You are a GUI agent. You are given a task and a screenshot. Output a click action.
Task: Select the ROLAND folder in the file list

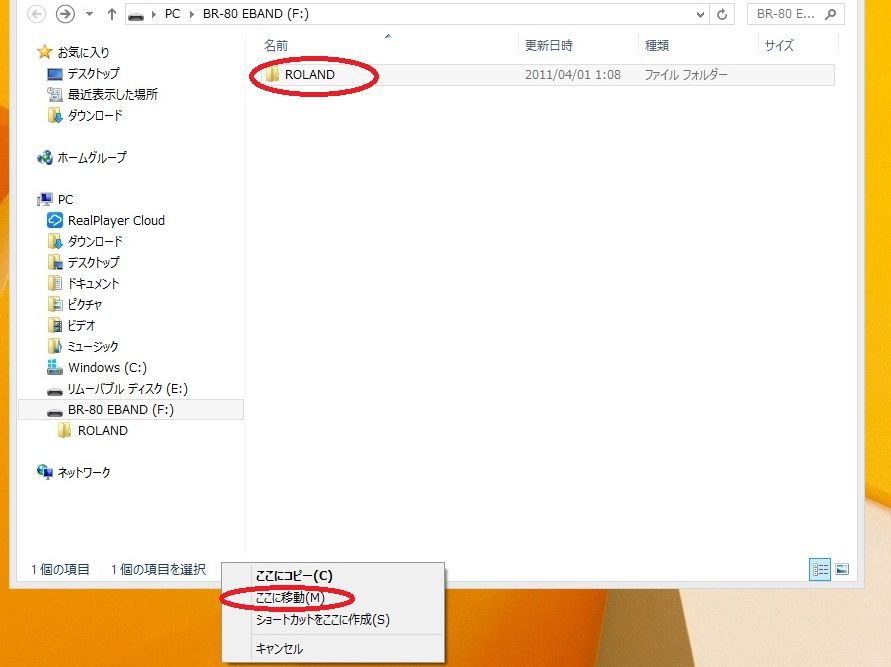pyautogui.click(x=309, y=74)
